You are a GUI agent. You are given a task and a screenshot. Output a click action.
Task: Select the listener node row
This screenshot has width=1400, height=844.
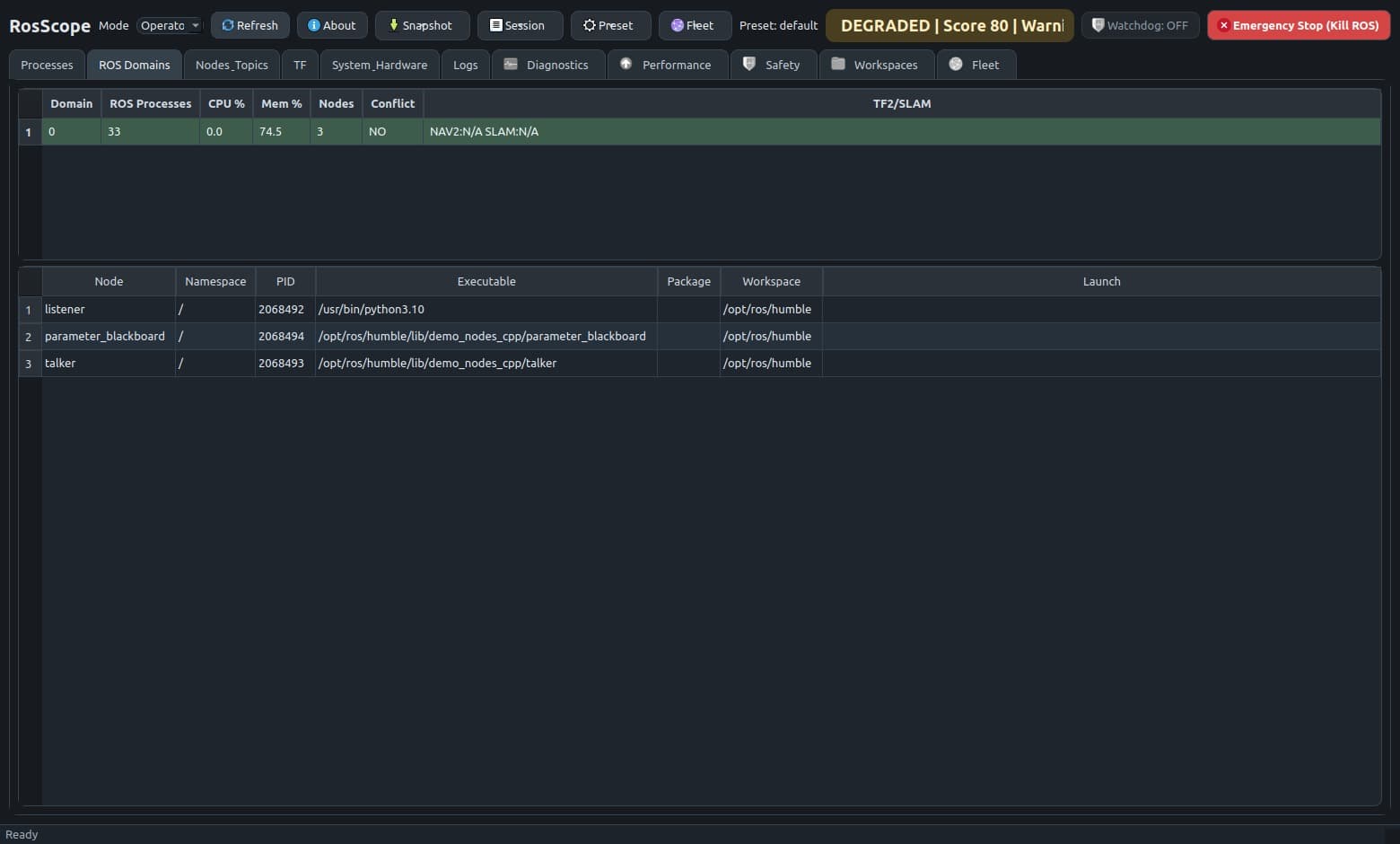(x=711, y=310)
